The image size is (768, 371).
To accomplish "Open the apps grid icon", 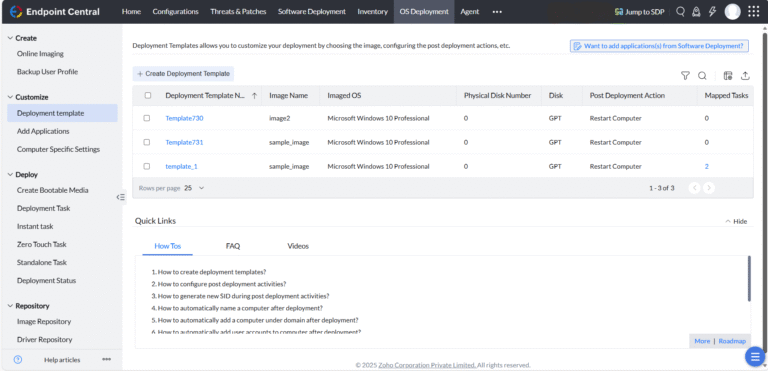I will [x=753, y=12].
